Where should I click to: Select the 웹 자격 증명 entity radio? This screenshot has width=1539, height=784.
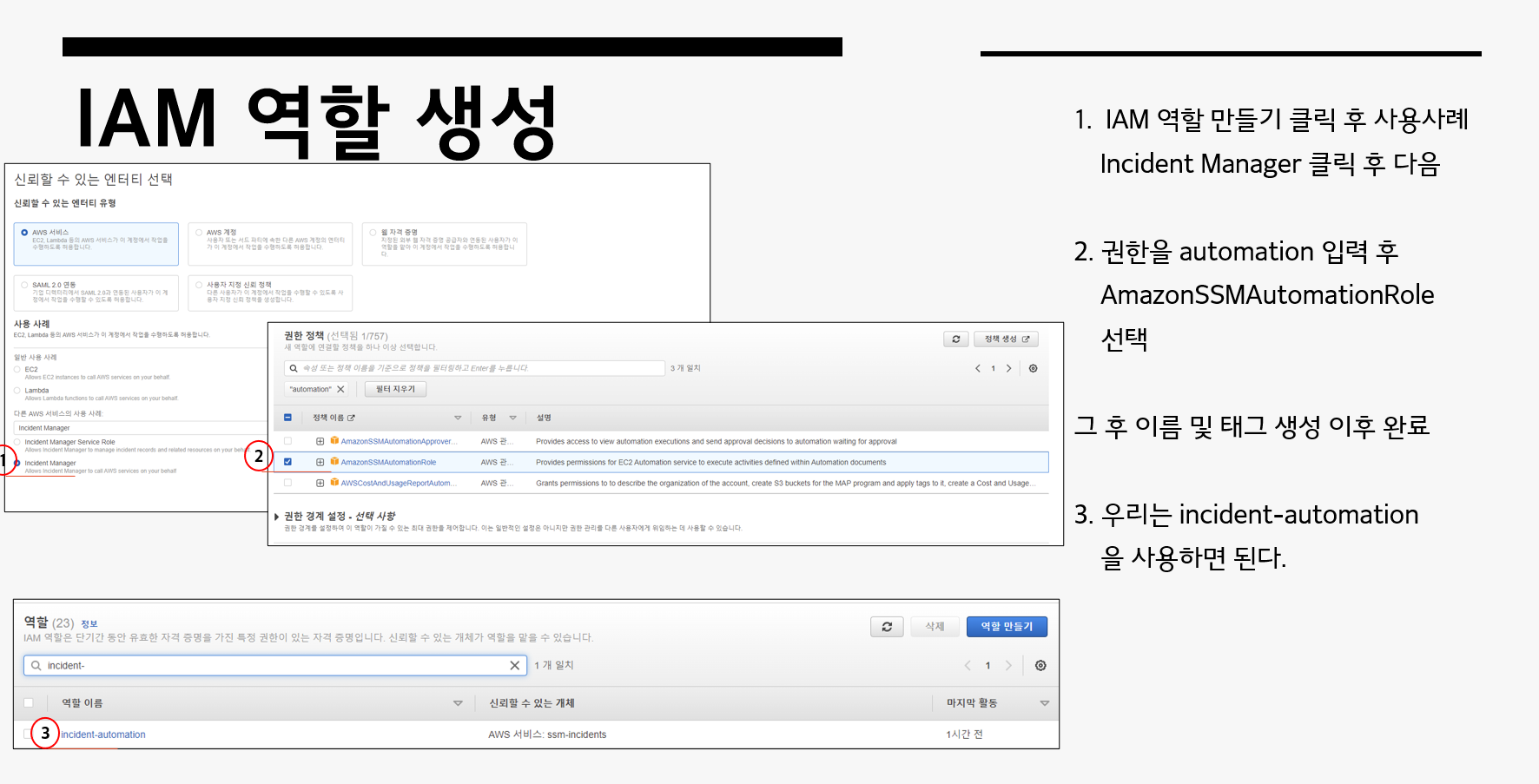[x=373, y=233]
